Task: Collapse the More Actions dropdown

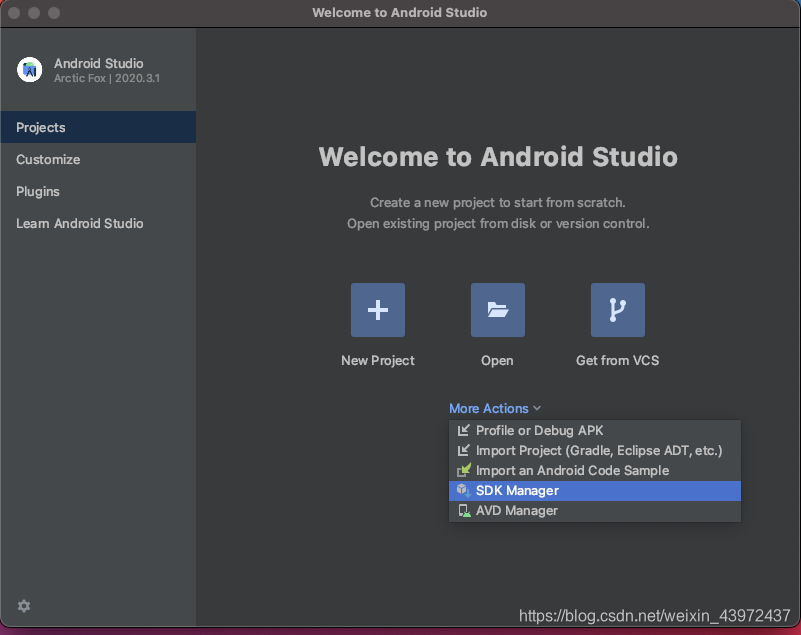Action: click(x=494, y=408)
